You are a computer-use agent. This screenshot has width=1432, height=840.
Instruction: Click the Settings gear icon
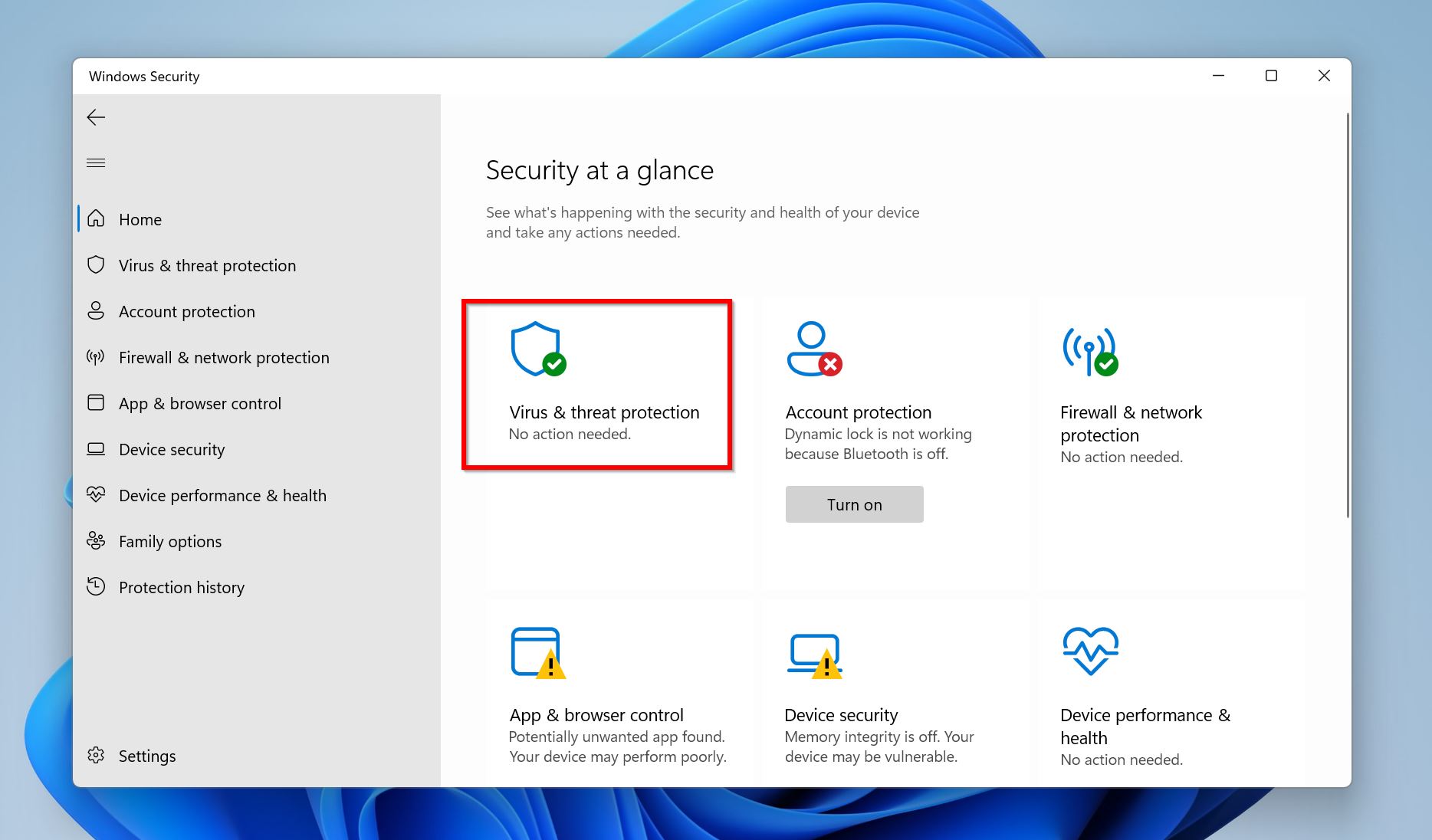[96, 756]
